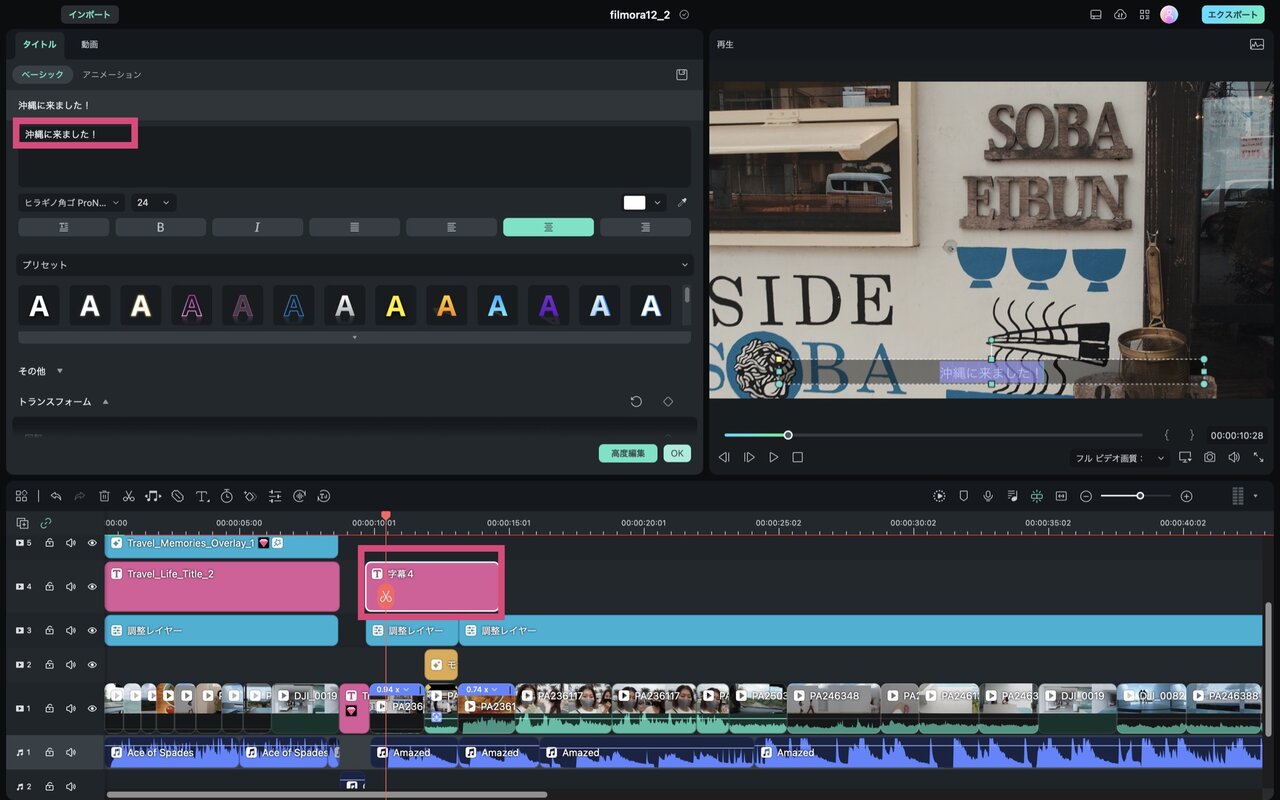The height and width of the screenshot is (800, 1280).
Task: Open the white text color swatch
Action: coord(635,202)
